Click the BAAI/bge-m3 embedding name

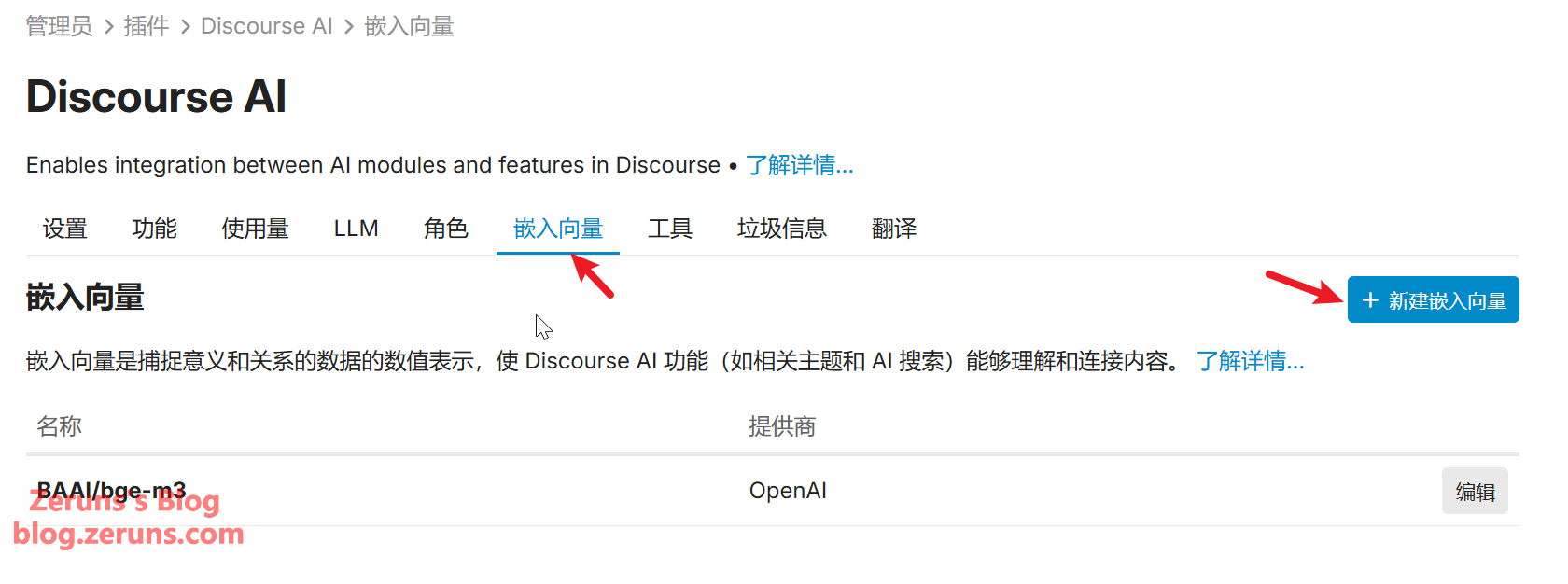click(111, 490)
